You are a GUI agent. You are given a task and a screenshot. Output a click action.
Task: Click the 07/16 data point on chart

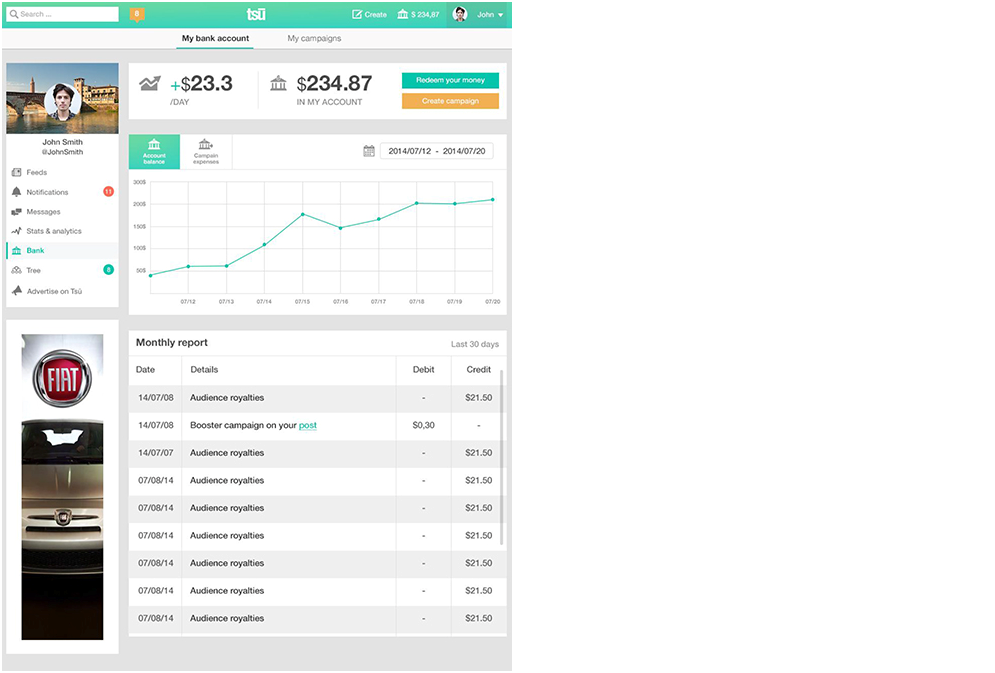341,228
